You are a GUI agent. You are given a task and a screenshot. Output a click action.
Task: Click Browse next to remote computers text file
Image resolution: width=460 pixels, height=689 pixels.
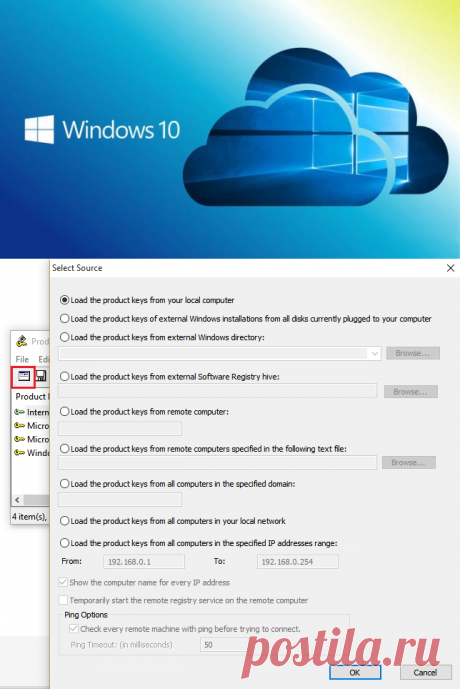click(x=409, y=462)
